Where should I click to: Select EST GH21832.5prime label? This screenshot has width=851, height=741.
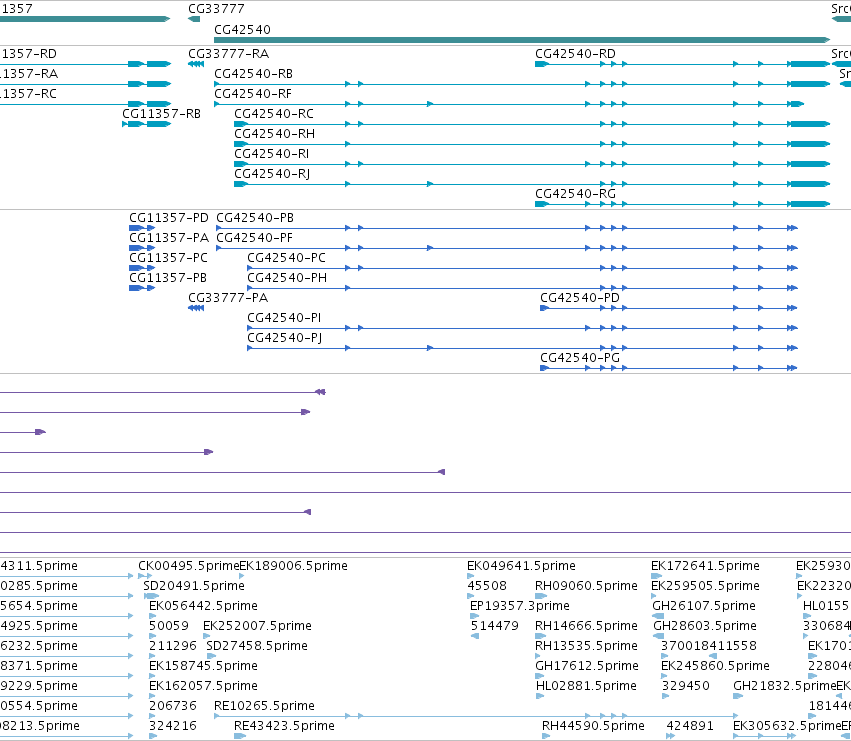pos(784,687)
